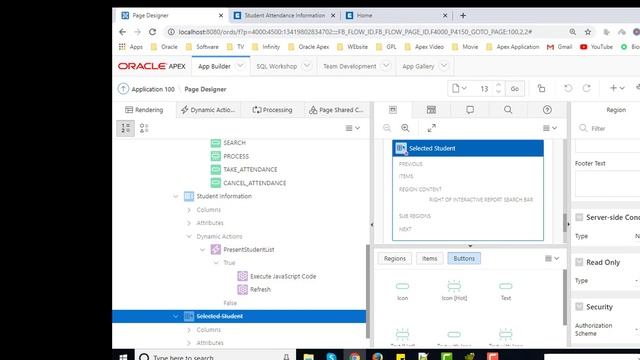Image resolution: width=640 pixels, height=360 pixels.
Task: Show the Regions gallery
Action: coord(395,258)
